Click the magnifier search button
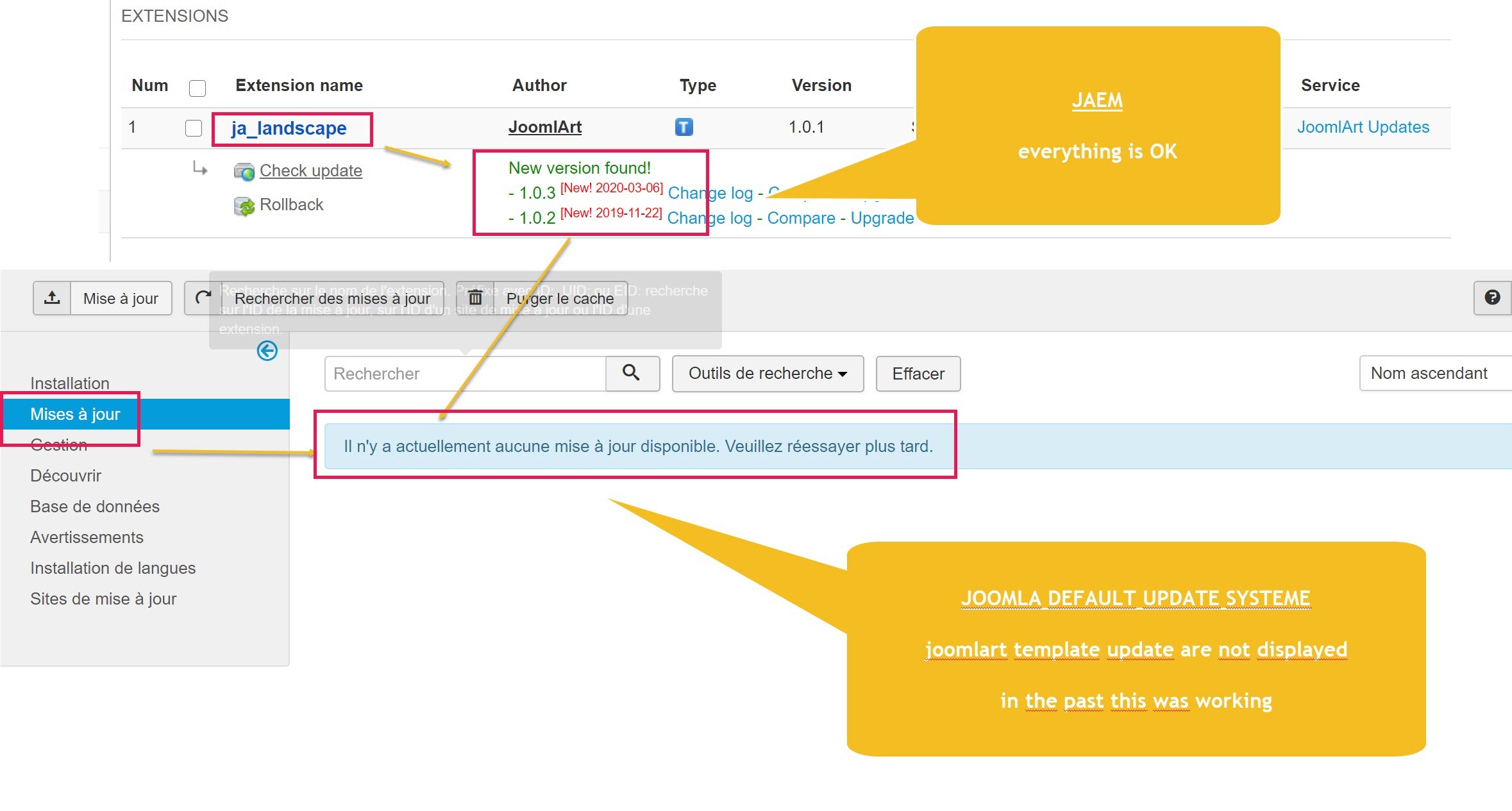1512x811 pixels. (632, 373)
